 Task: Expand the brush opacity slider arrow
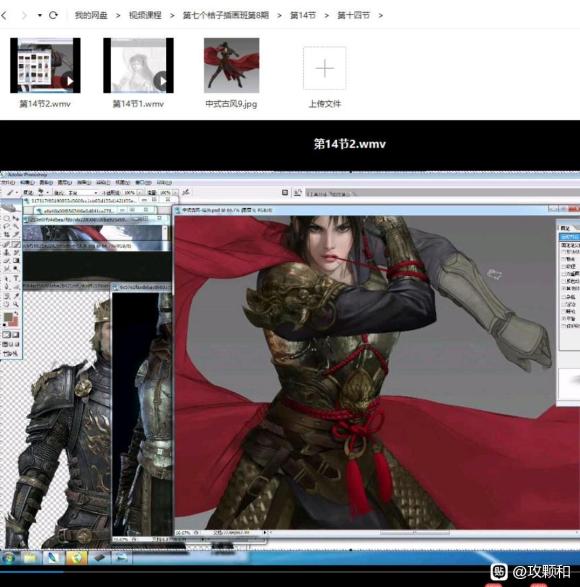point(139,193)
